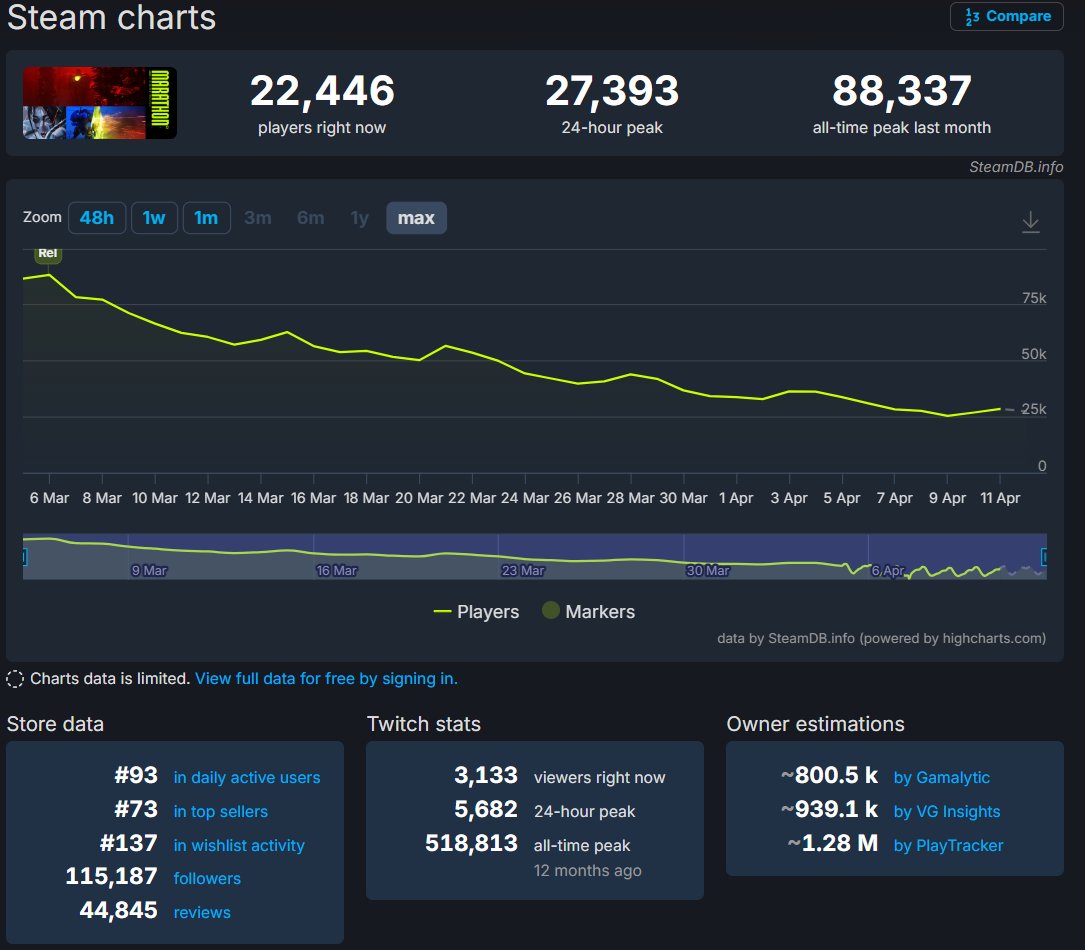
Task: Click the 12 months ago text
Action: (587, 870)
